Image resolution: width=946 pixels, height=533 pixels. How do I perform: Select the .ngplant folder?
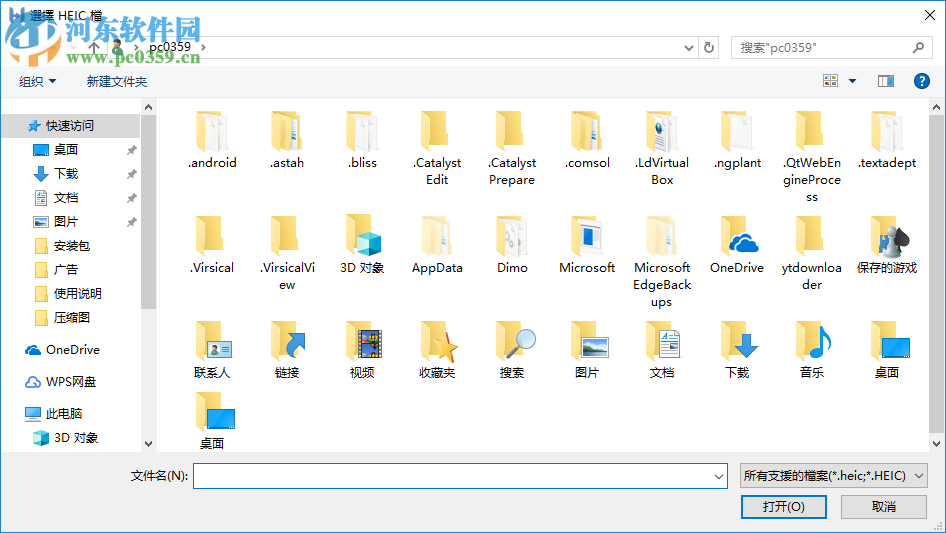coord(737,140)
